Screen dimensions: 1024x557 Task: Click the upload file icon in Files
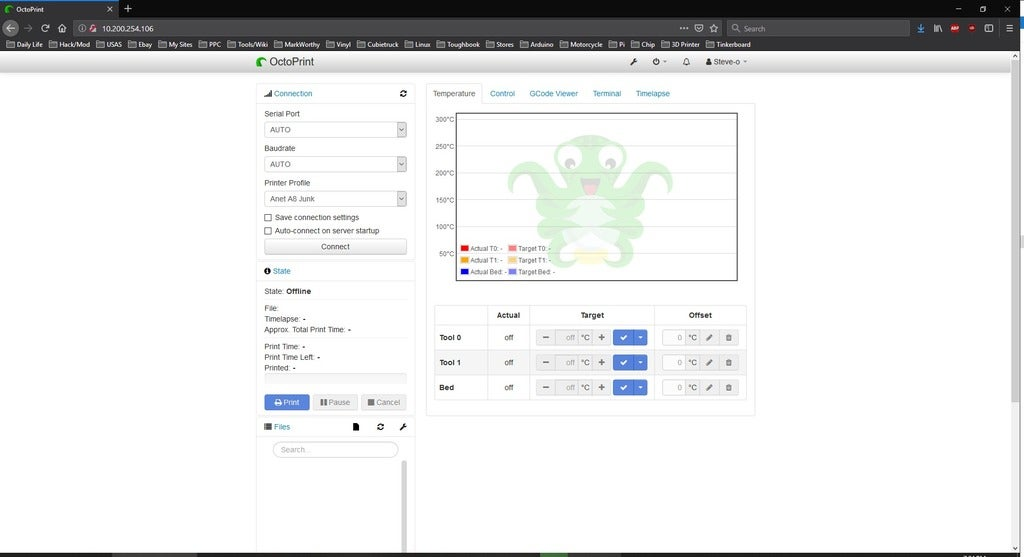(356, 427)
